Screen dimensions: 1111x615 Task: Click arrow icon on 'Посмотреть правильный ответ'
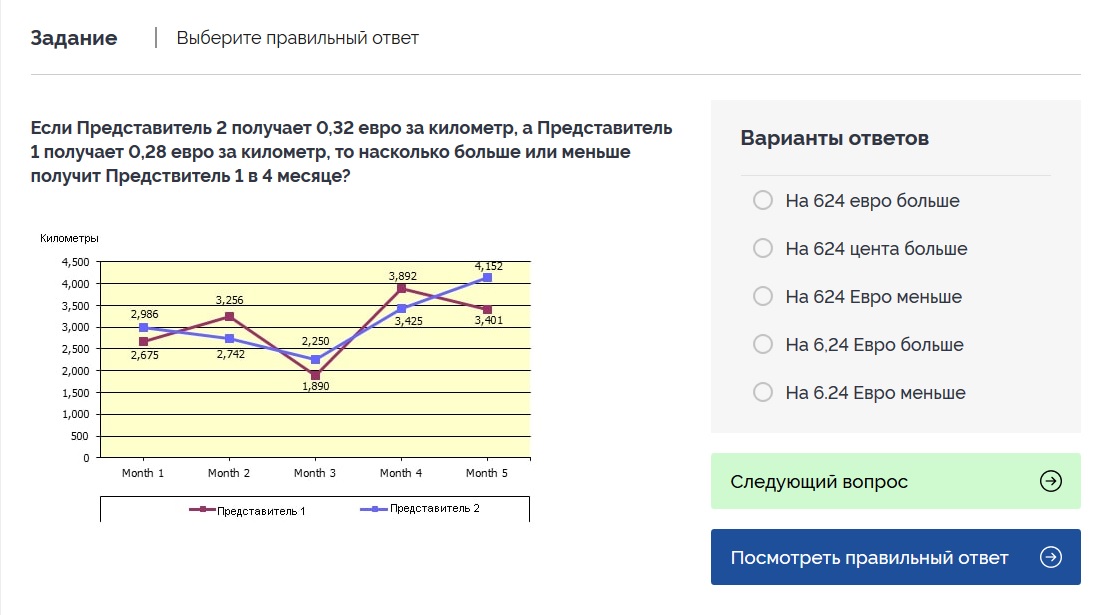pos(1050,557)
